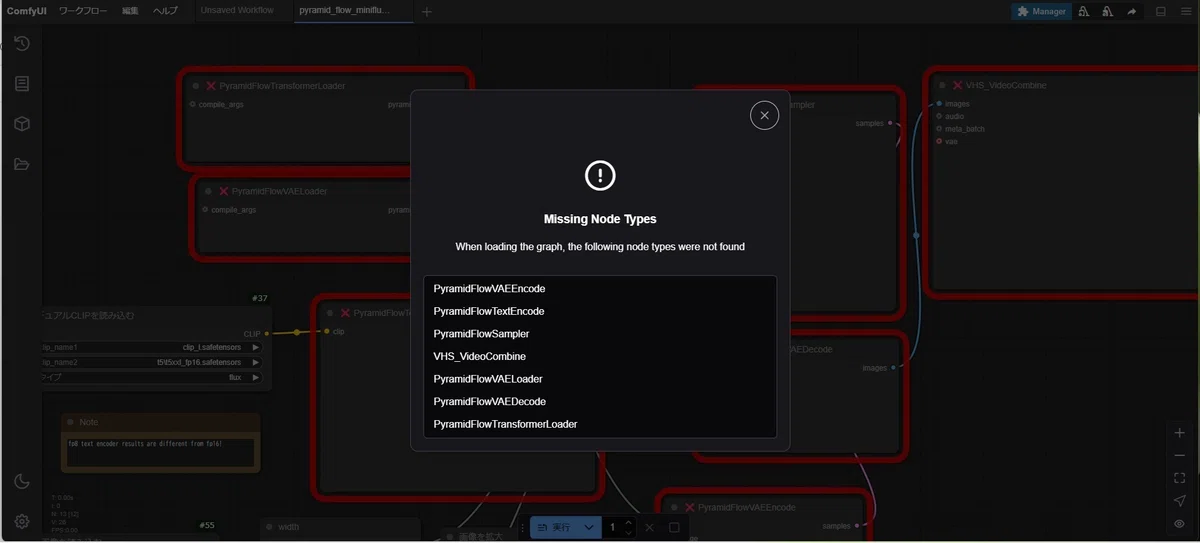Open the node library sidebar panel
This screenshot has width=1200, height=543.
click(22, 84)
